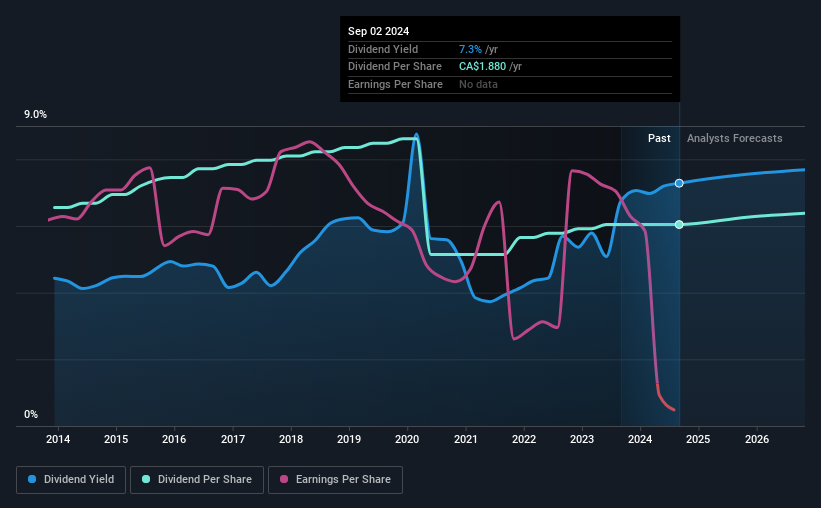Click the 2024 x-axis label

[640, 439]
